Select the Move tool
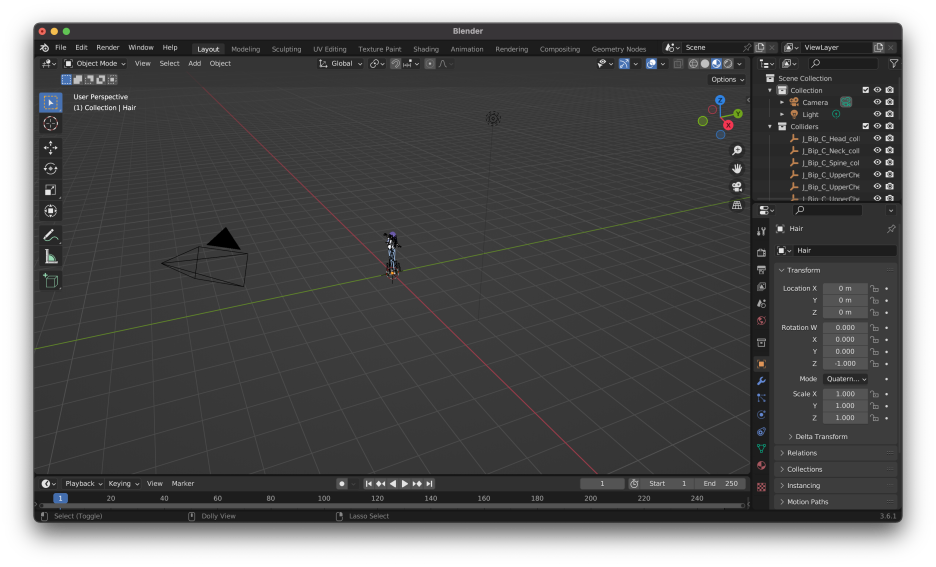Viewport: 936px width, 567px height. click(x=51, y=147)
